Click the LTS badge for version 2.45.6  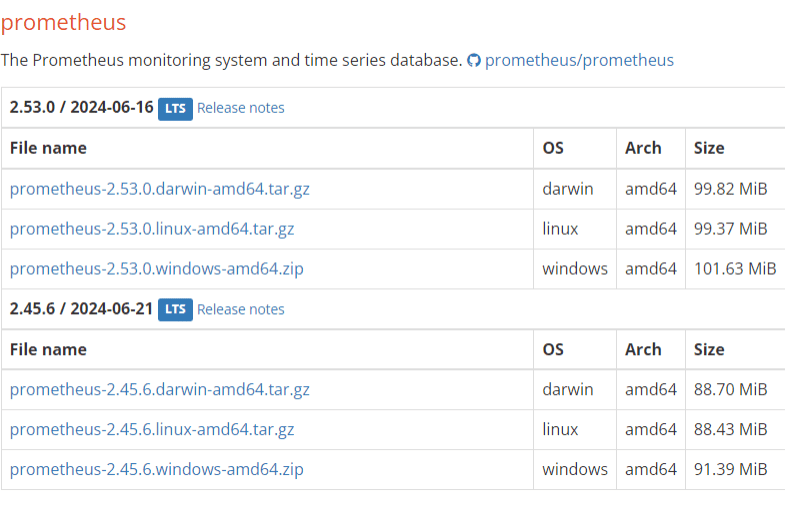[175, 309]
